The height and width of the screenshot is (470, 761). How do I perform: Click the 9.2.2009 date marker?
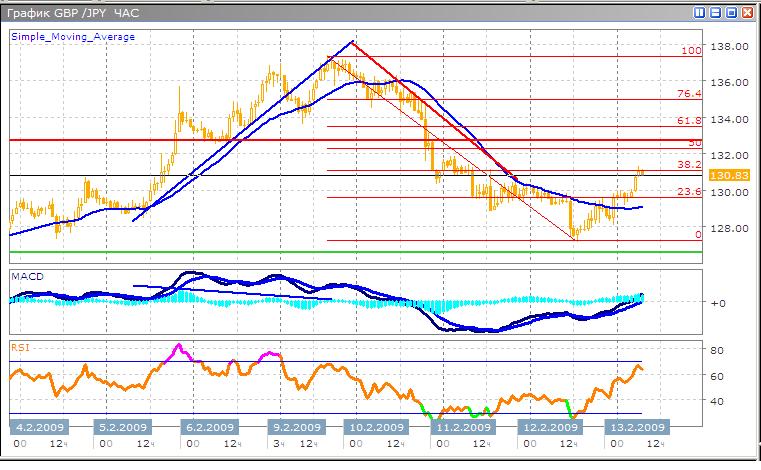295,426
